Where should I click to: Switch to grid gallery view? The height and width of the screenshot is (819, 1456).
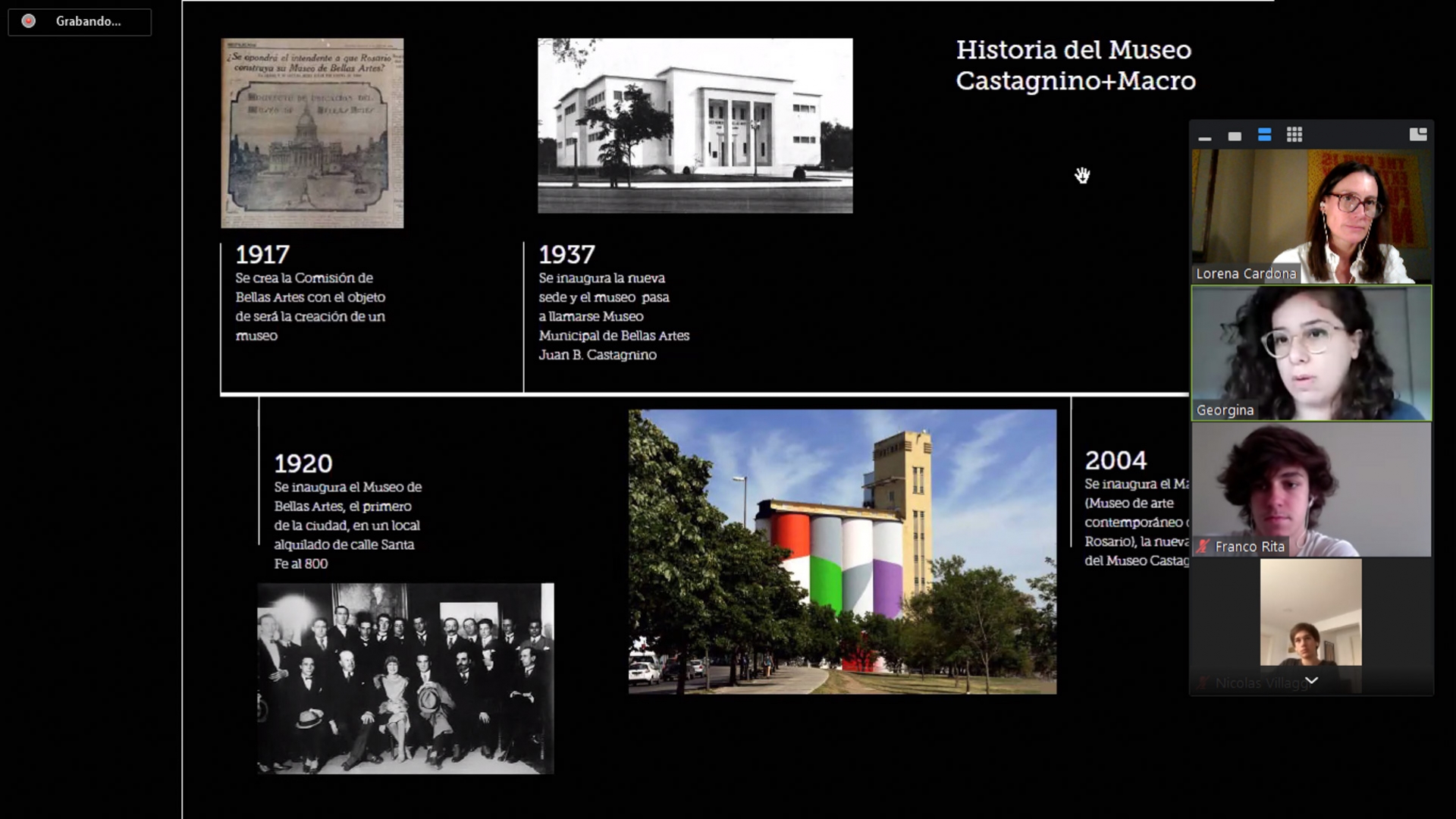tap(1294, 135)
